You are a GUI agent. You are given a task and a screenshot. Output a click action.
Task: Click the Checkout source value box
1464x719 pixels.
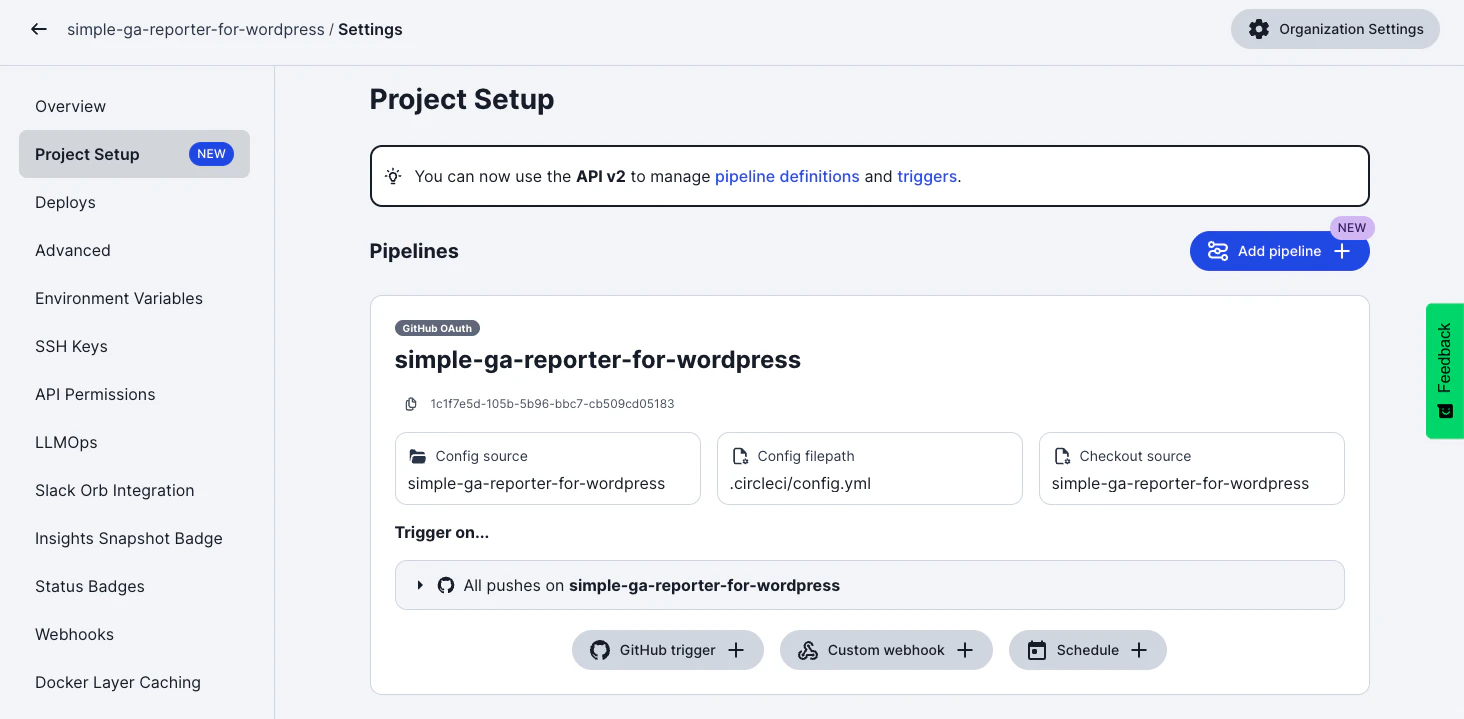pos(1192,468)
